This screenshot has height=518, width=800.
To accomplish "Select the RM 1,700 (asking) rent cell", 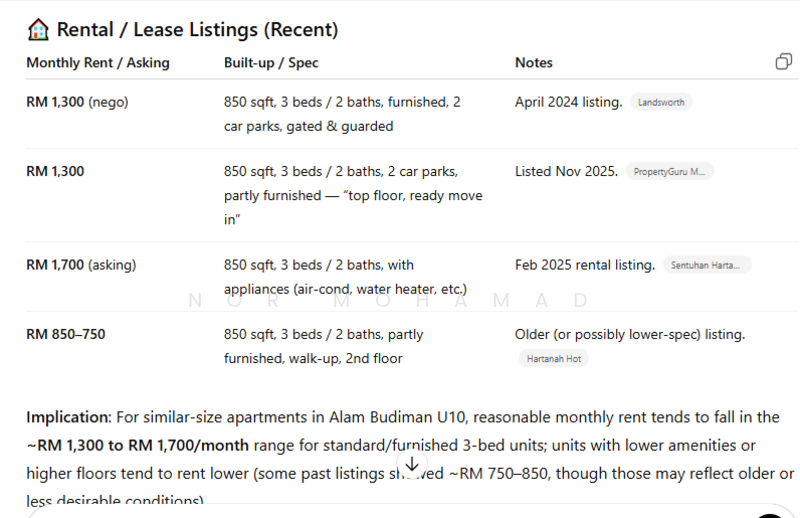I will [x=81, y=265].
